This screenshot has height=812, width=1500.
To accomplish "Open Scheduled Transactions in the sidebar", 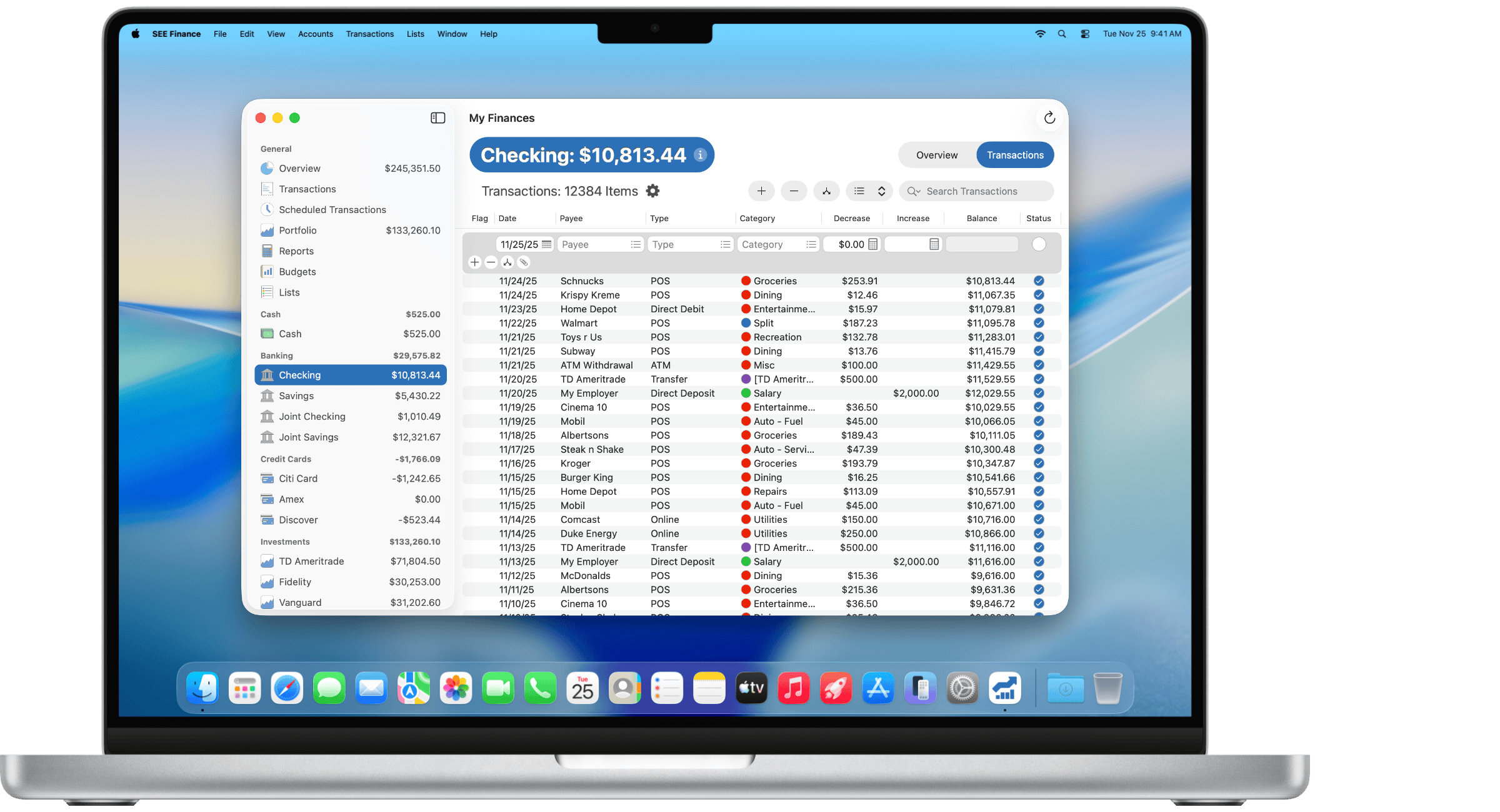I will point(332,210).
